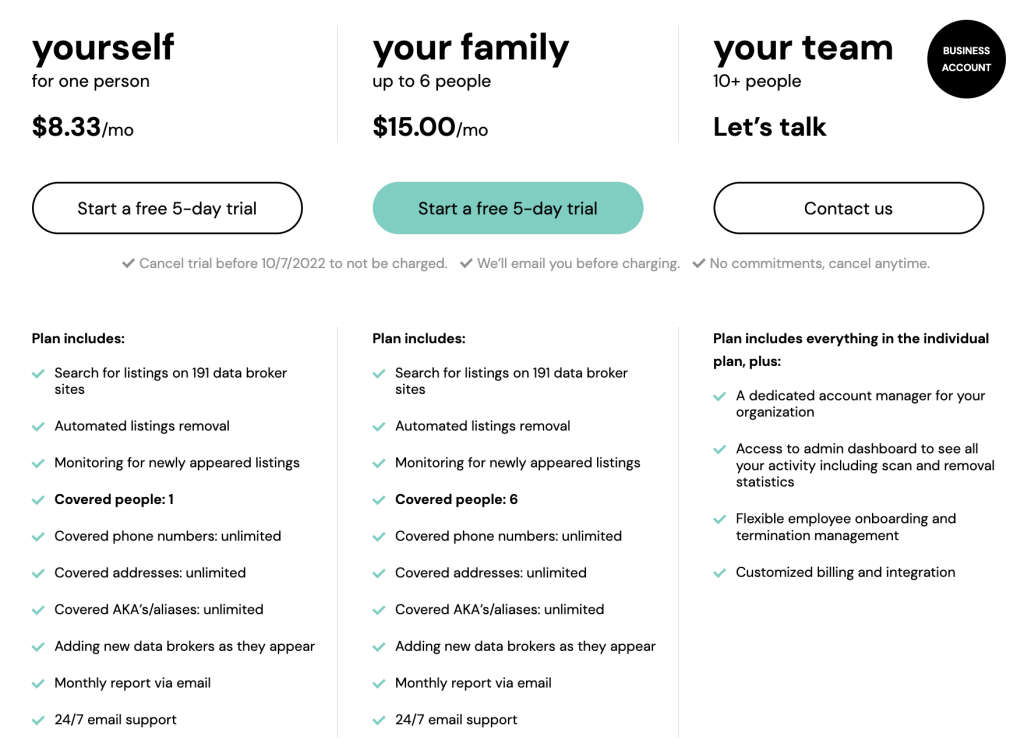This screenshot has height=747, width=1024.
Task: Select the your team plan title
Action: [803, 48]
